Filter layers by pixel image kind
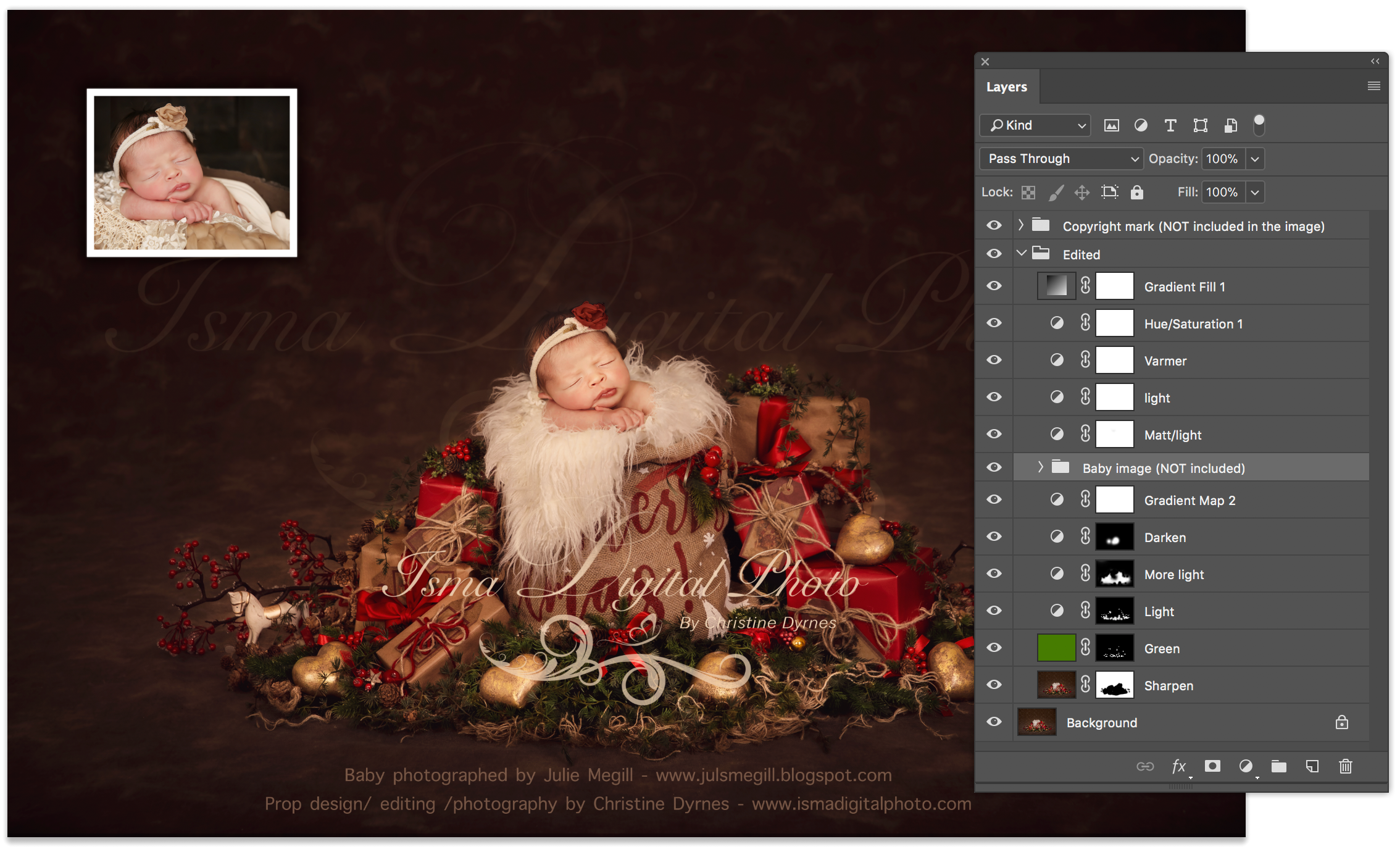 pos(1111,126)
